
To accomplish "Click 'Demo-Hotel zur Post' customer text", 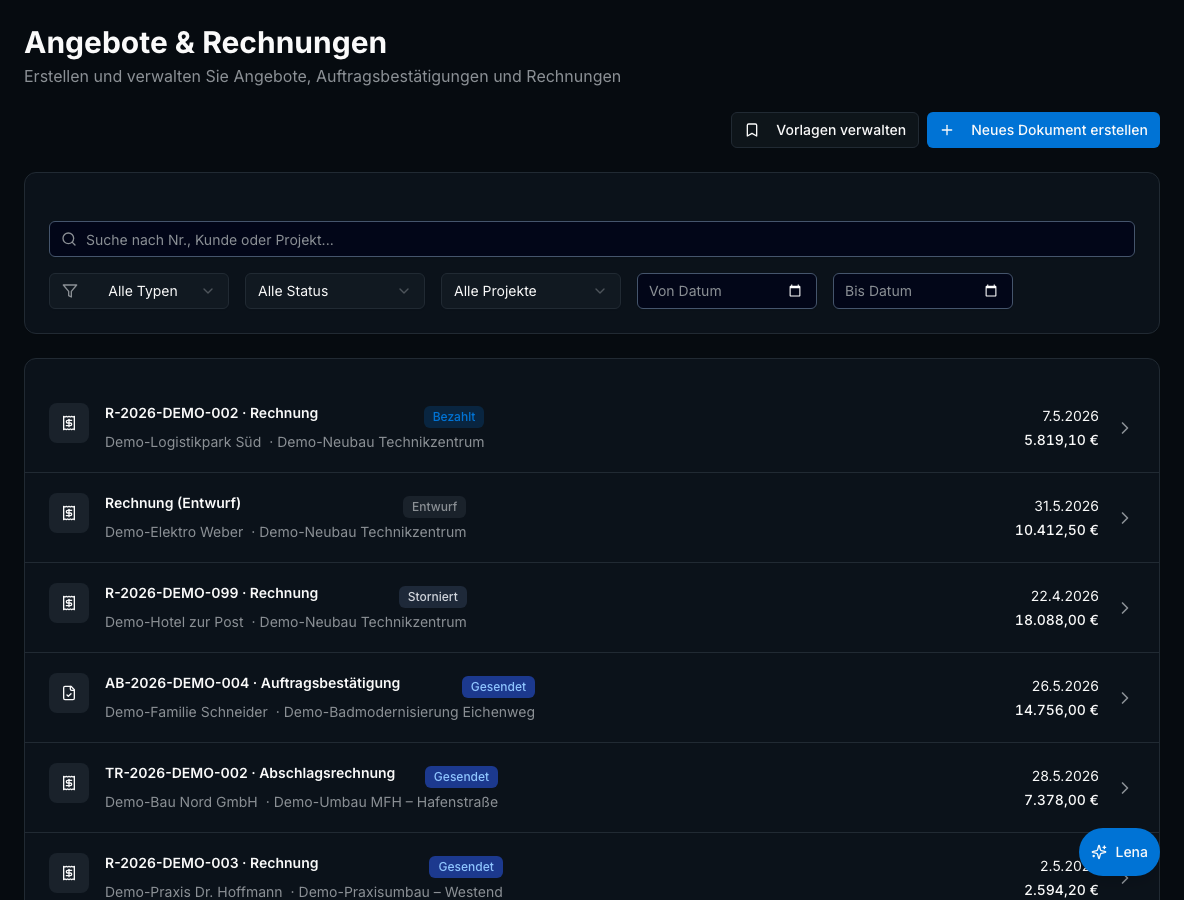I will (x=174, y=622).
